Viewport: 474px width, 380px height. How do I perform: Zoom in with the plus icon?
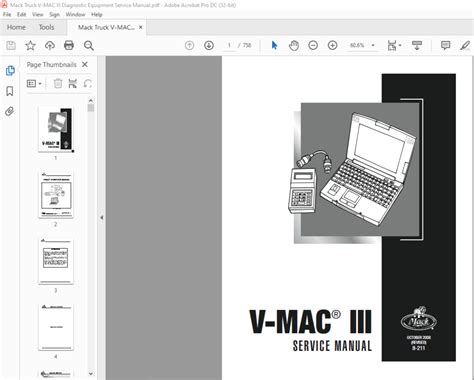click(x=332, y=45)
